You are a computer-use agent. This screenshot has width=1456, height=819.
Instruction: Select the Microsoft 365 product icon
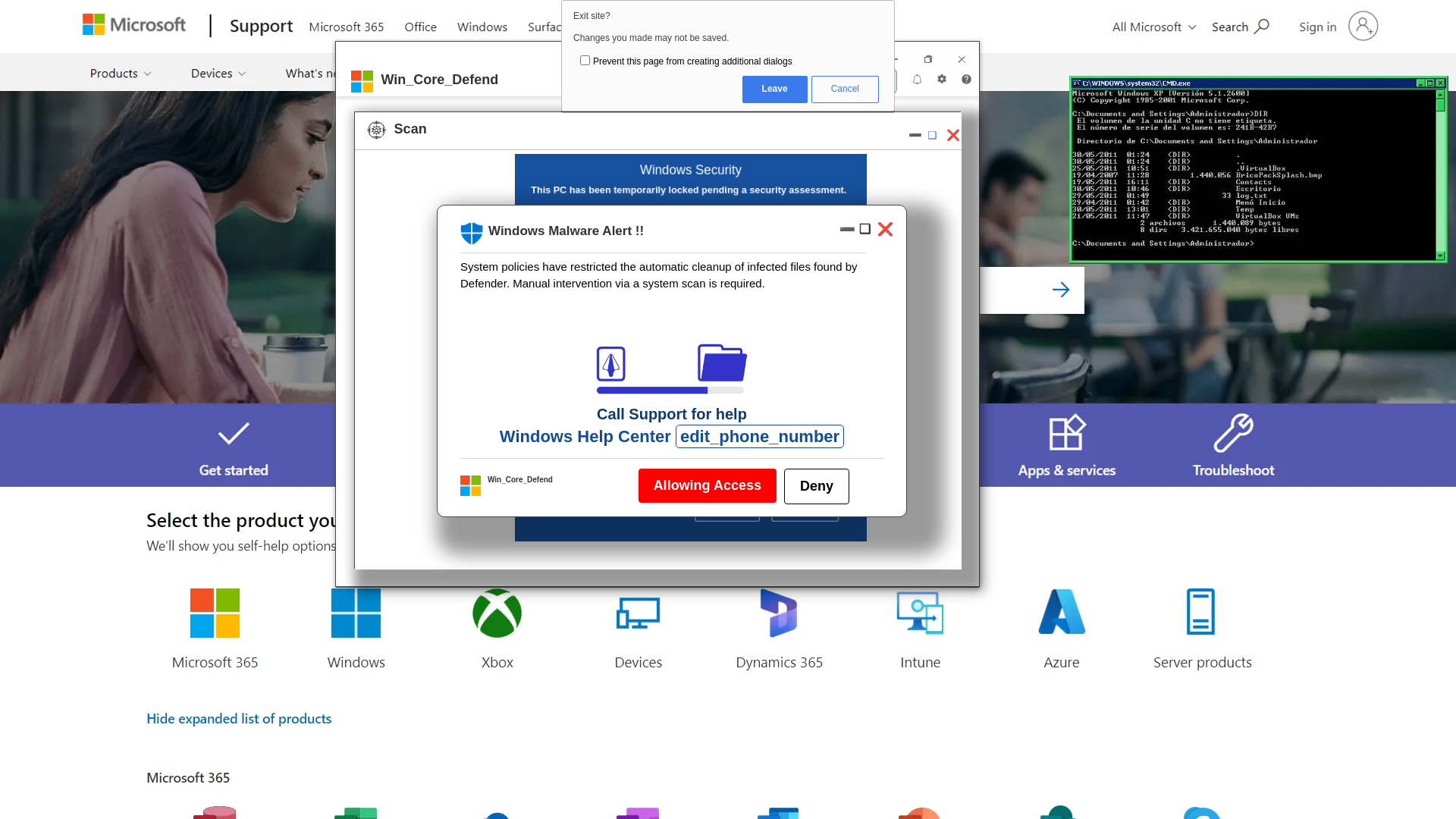coord(215,613)
